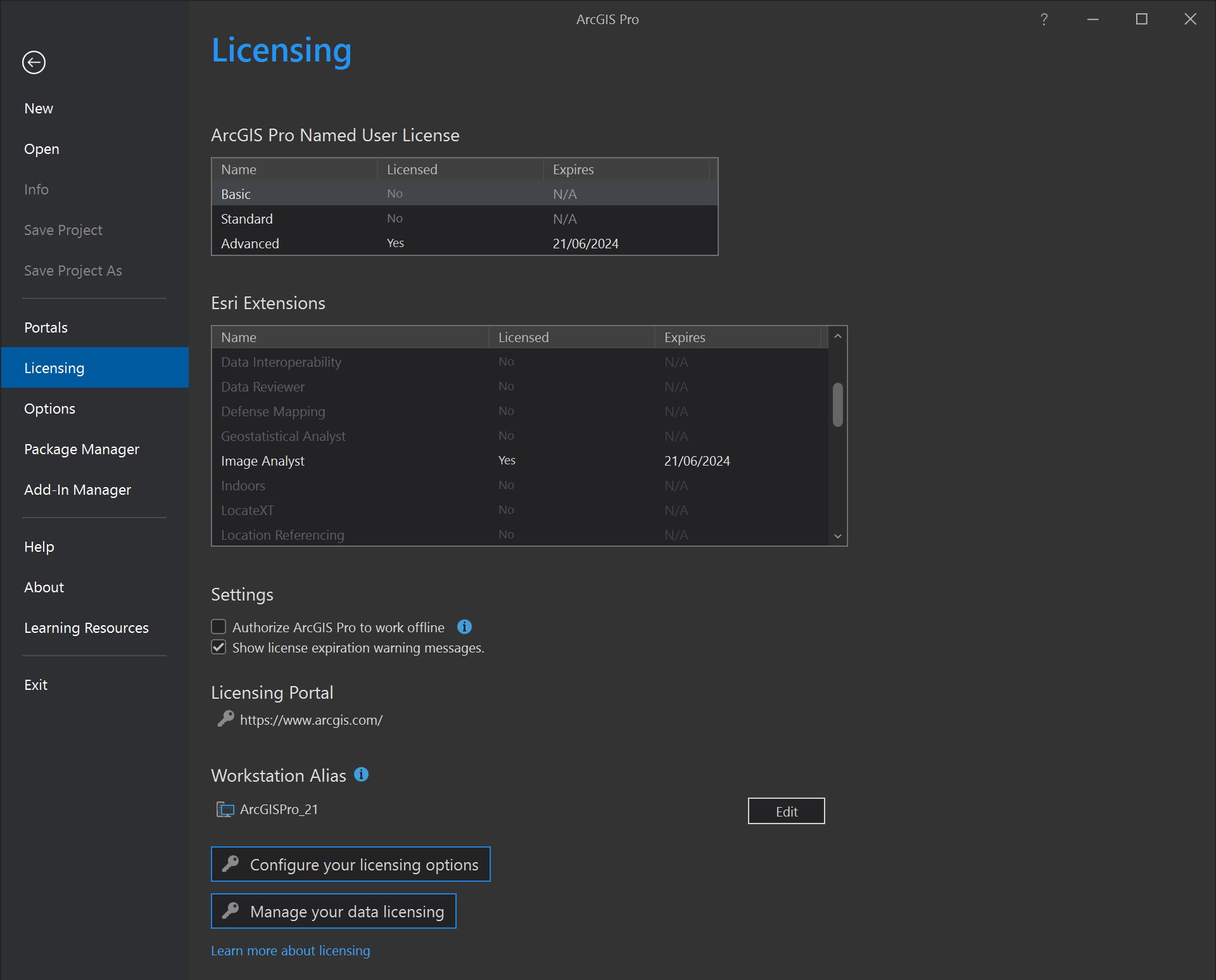Open Learn more about licensing link
This screenshot has height=980, width=1216.
tap(290, 950)
